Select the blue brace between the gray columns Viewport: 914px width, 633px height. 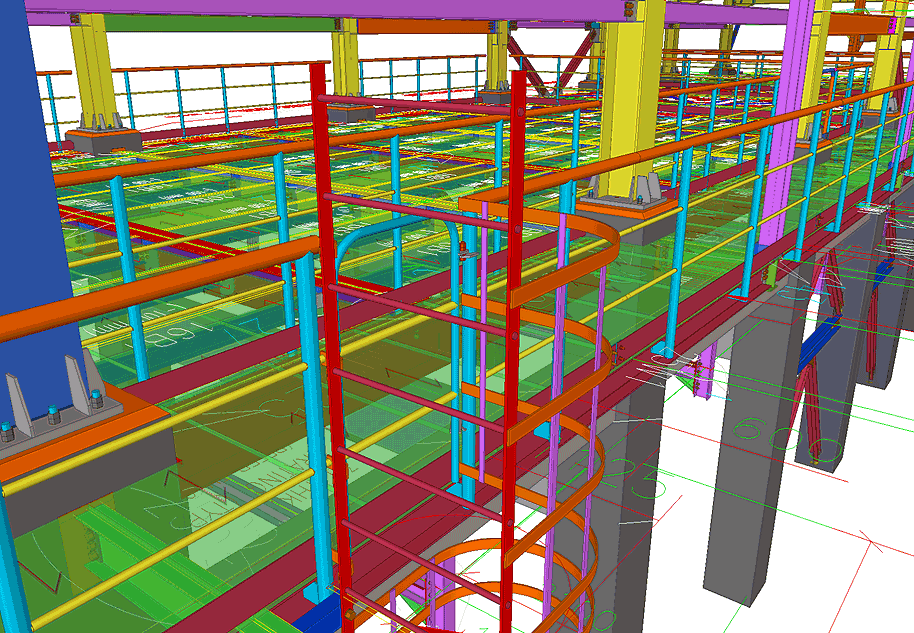pyautogui.click(x=821, y=346)
